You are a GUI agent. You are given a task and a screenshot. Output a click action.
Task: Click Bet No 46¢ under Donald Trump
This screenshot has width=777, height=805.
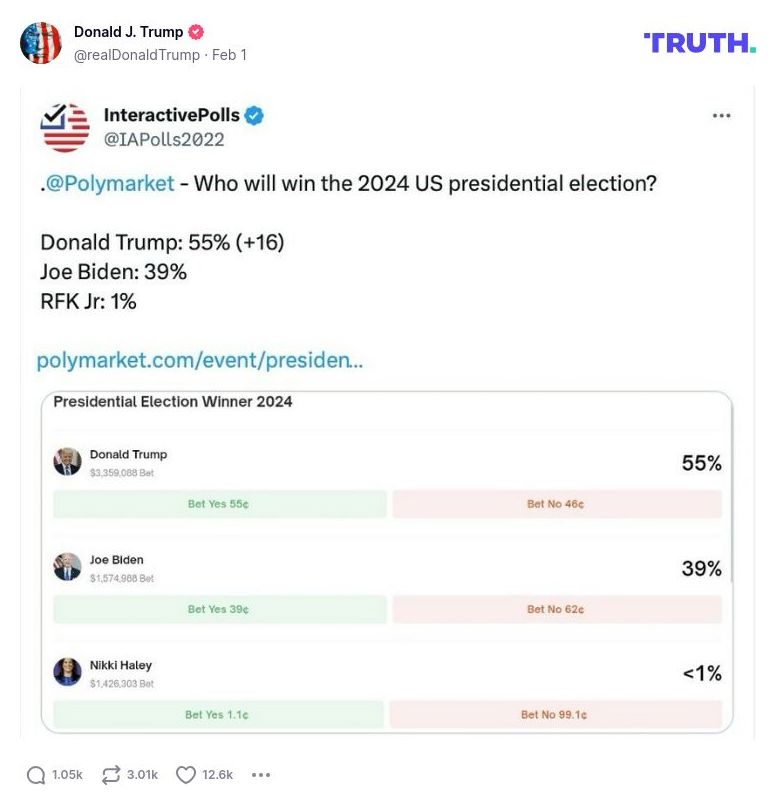click(x=555, y=504)
